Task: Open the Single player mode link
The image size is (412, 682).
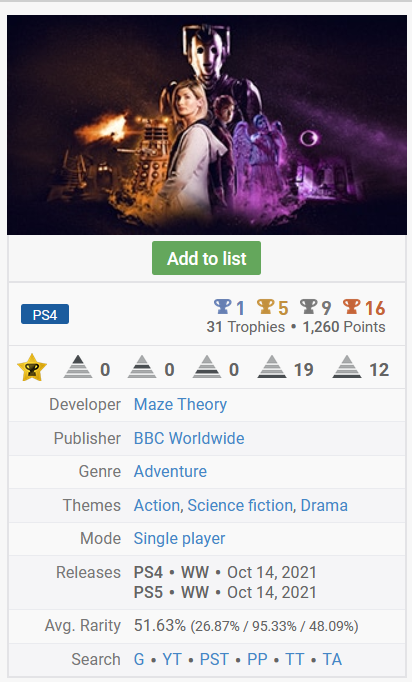Action: [179, 539]
